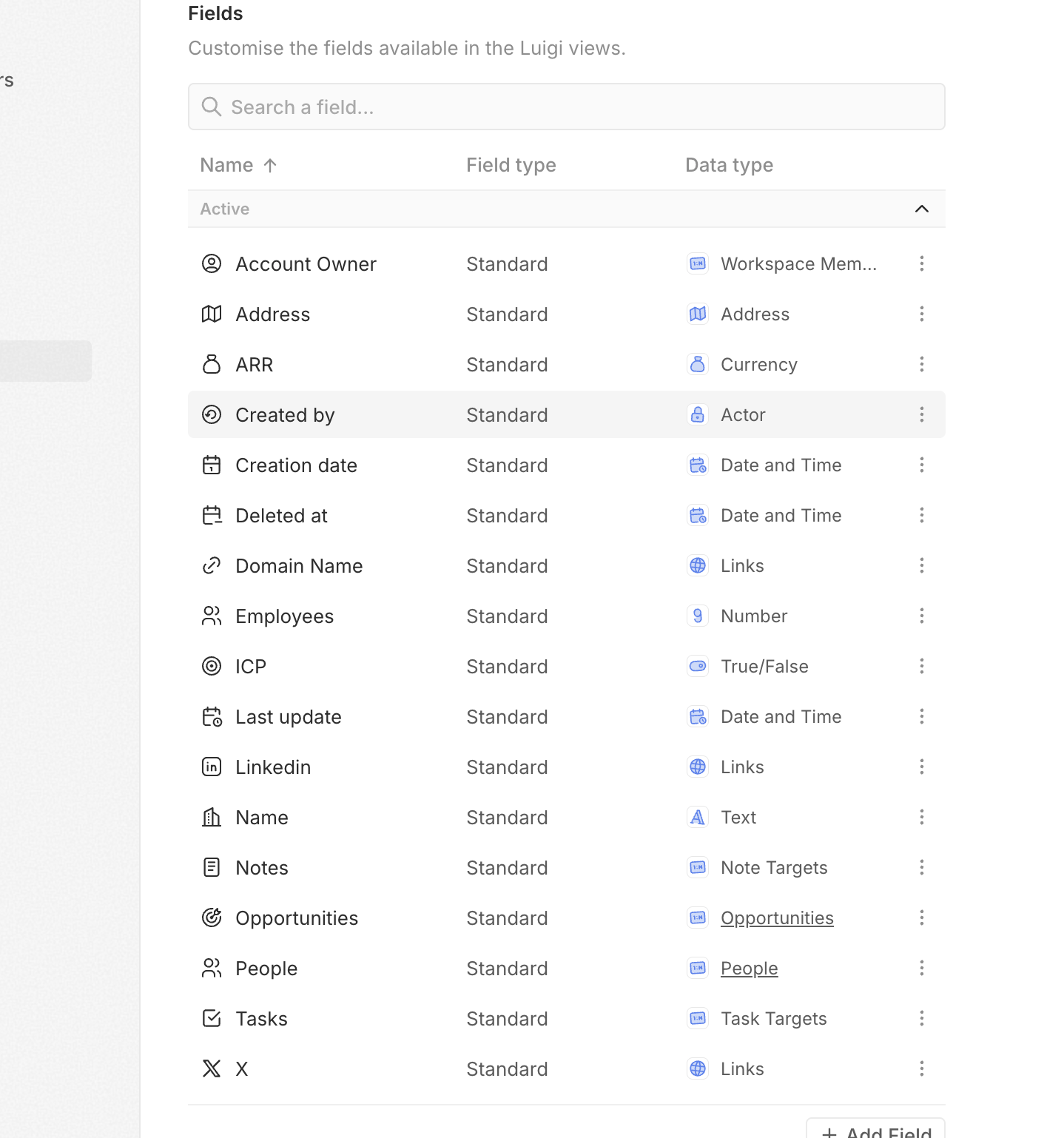Select the Last update field name
This screenshot has width=1064, height=1138.
[289, 717]
